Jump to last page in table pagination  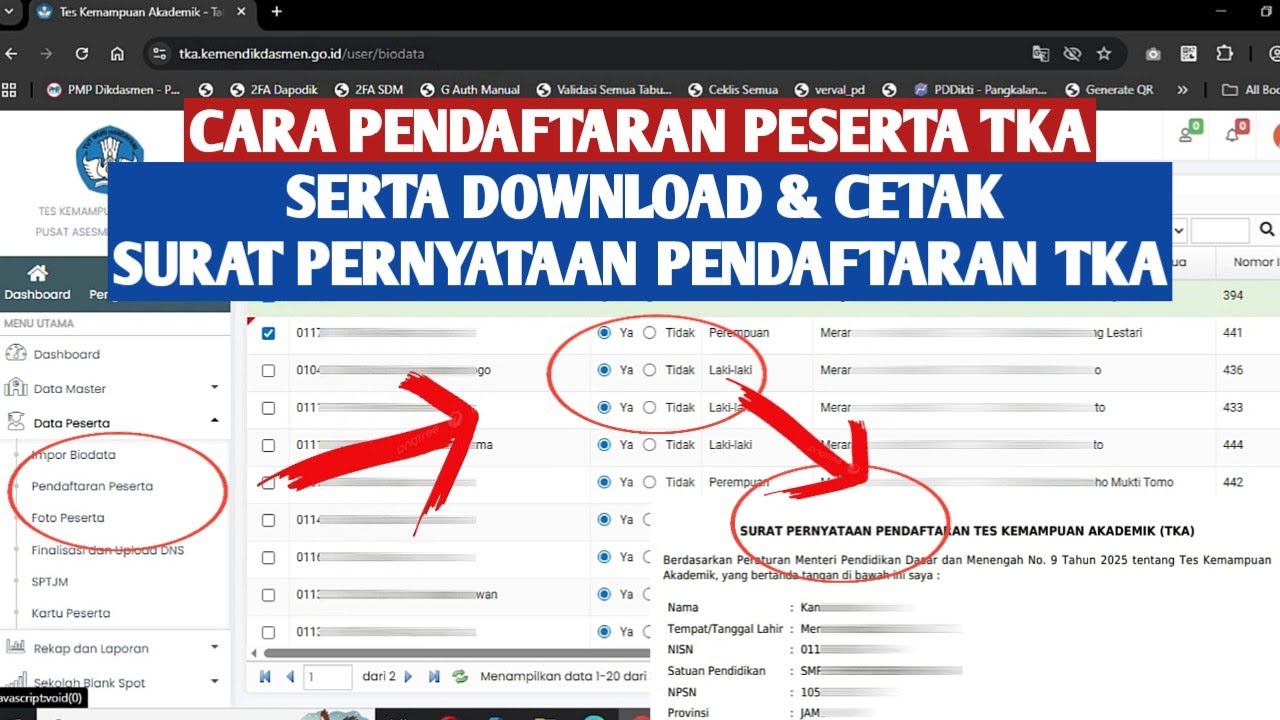[434, 677]
